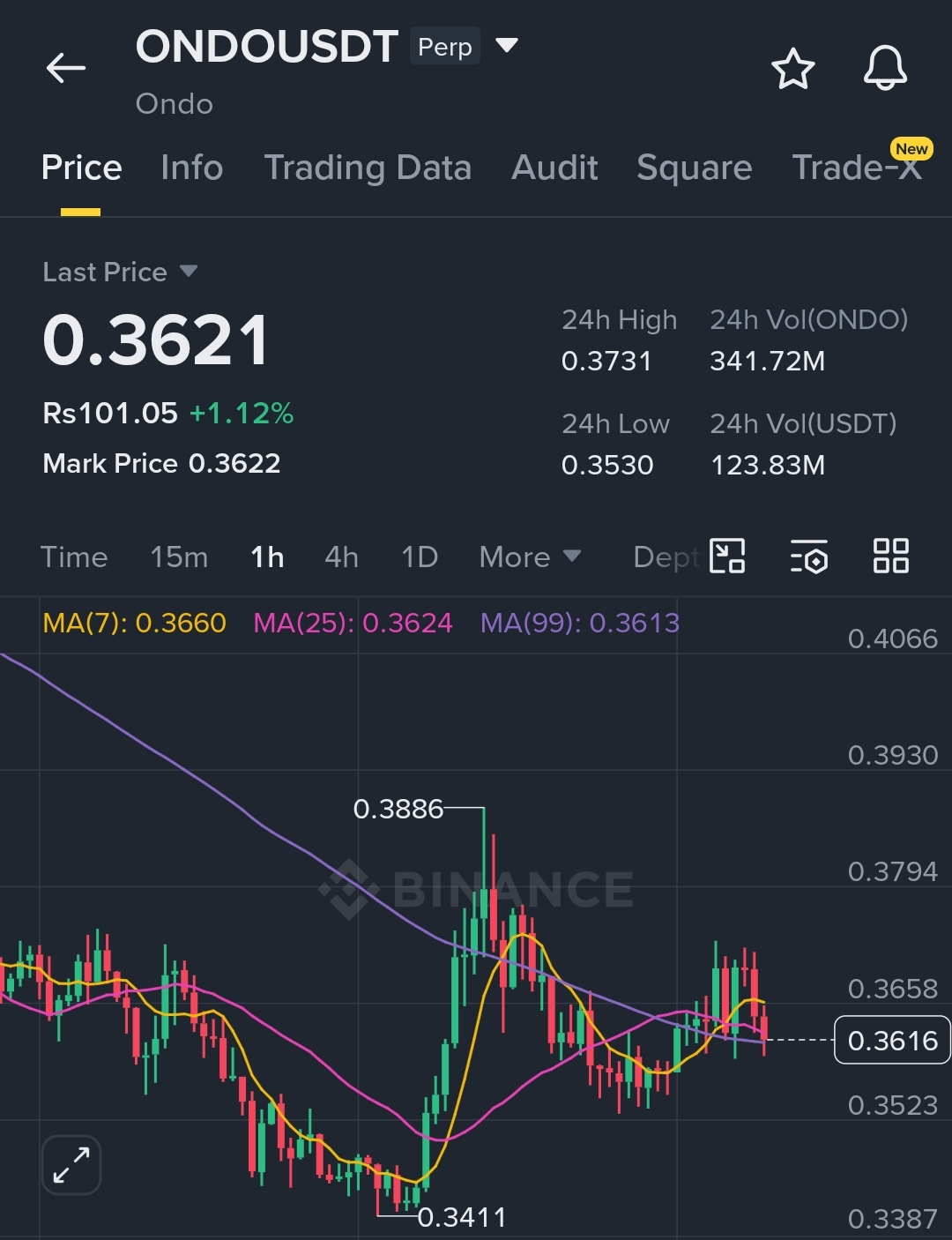Open price alerts bell icon
The image size is (952, 1240).
tap(885, 68)
